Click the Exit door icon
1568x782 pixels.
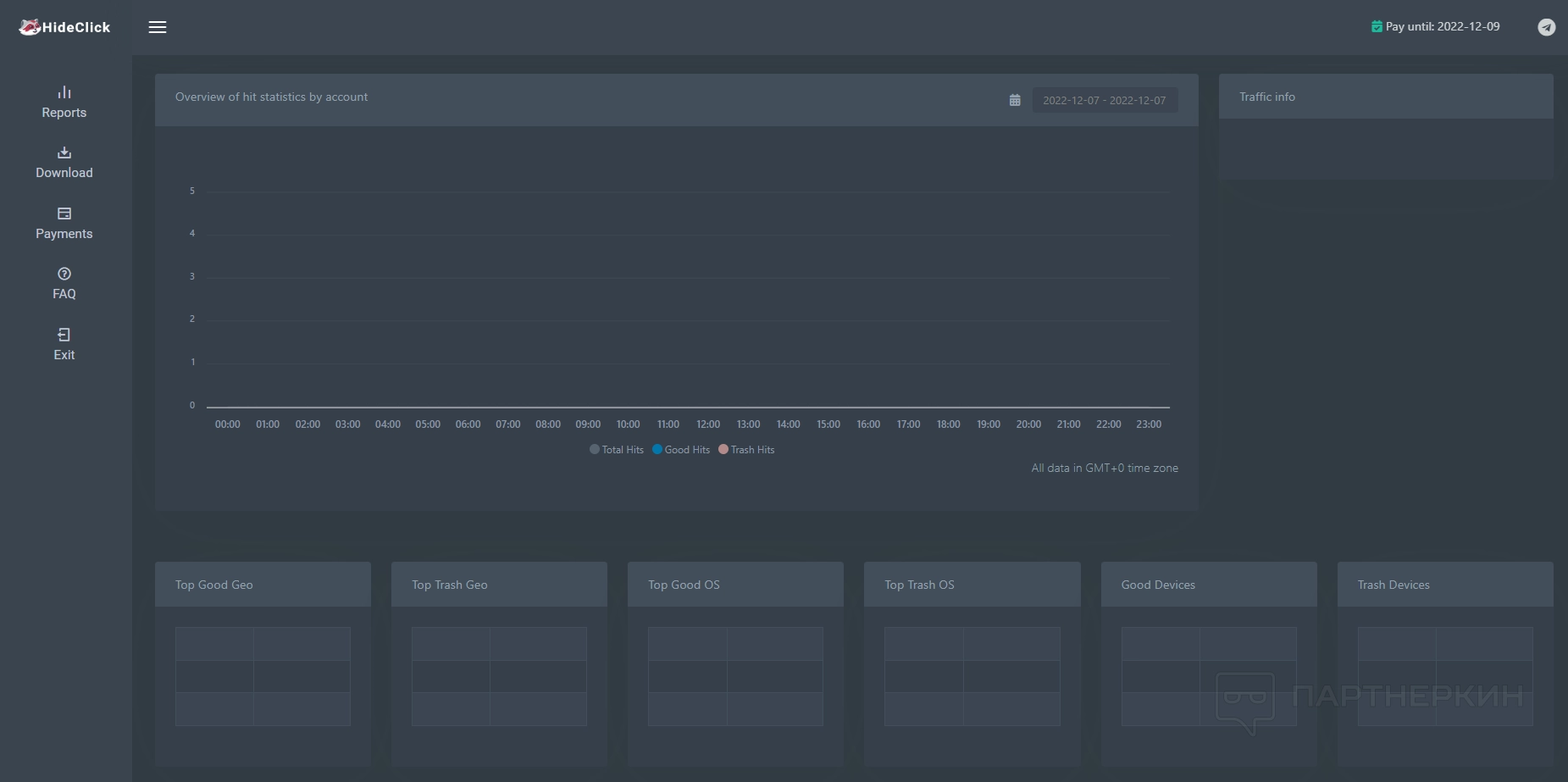pos(64,335)
